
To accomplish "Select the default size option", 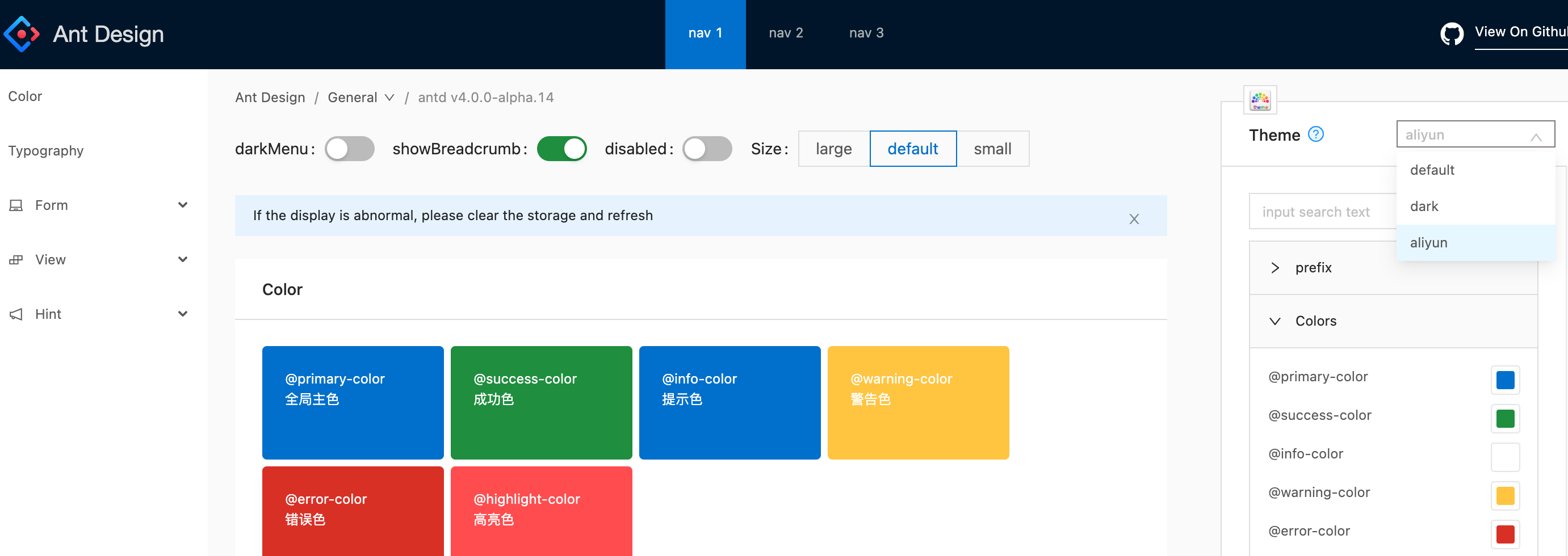I will click(913, 149).
